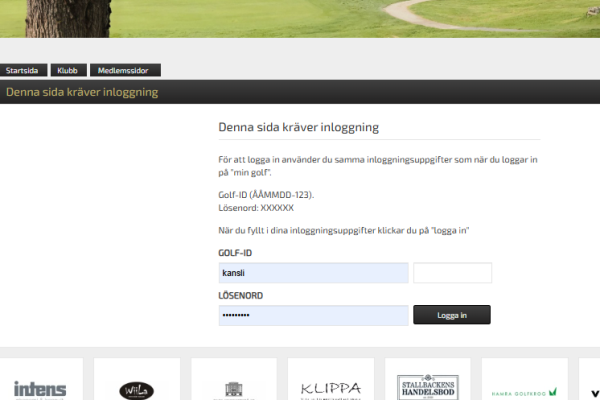Open the Stallbackens Handelsbod logo
This screenshot has width=600, height=400.
click(427, 386)
